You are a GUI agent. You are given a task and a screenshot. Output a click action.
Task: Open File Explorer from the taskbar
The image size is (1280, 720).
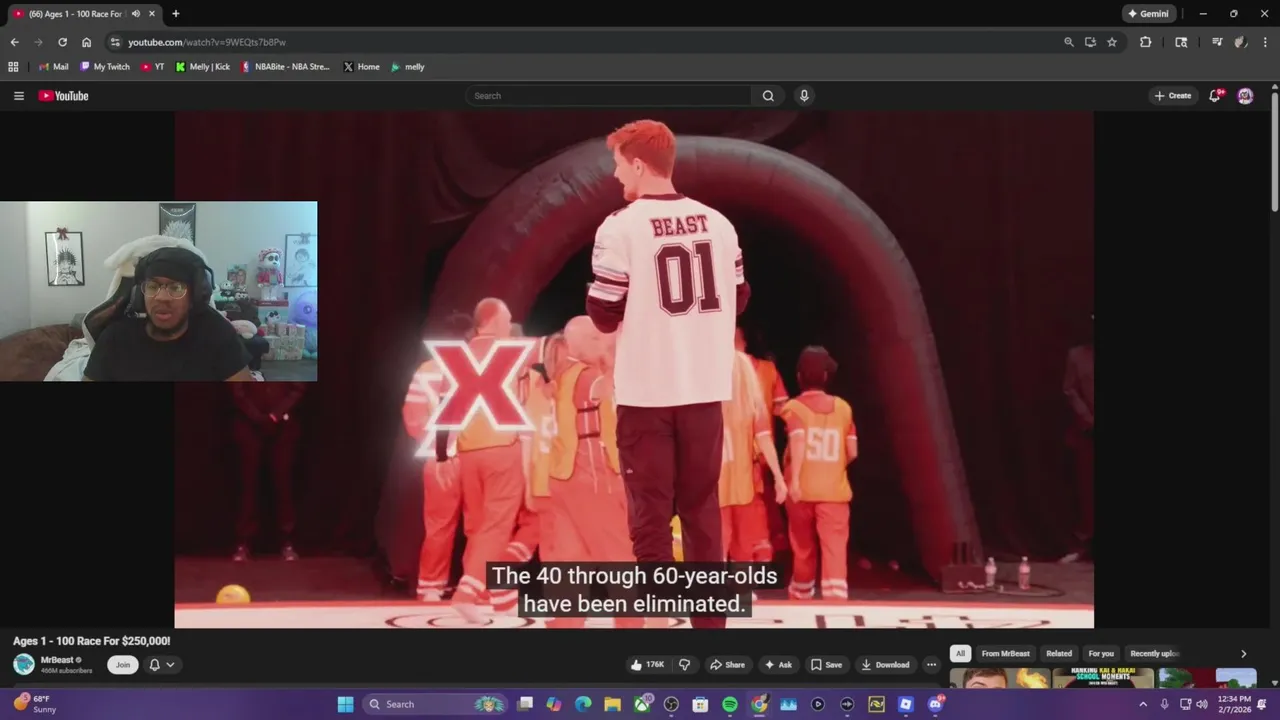pyautogui.click(x=612, y=704)
